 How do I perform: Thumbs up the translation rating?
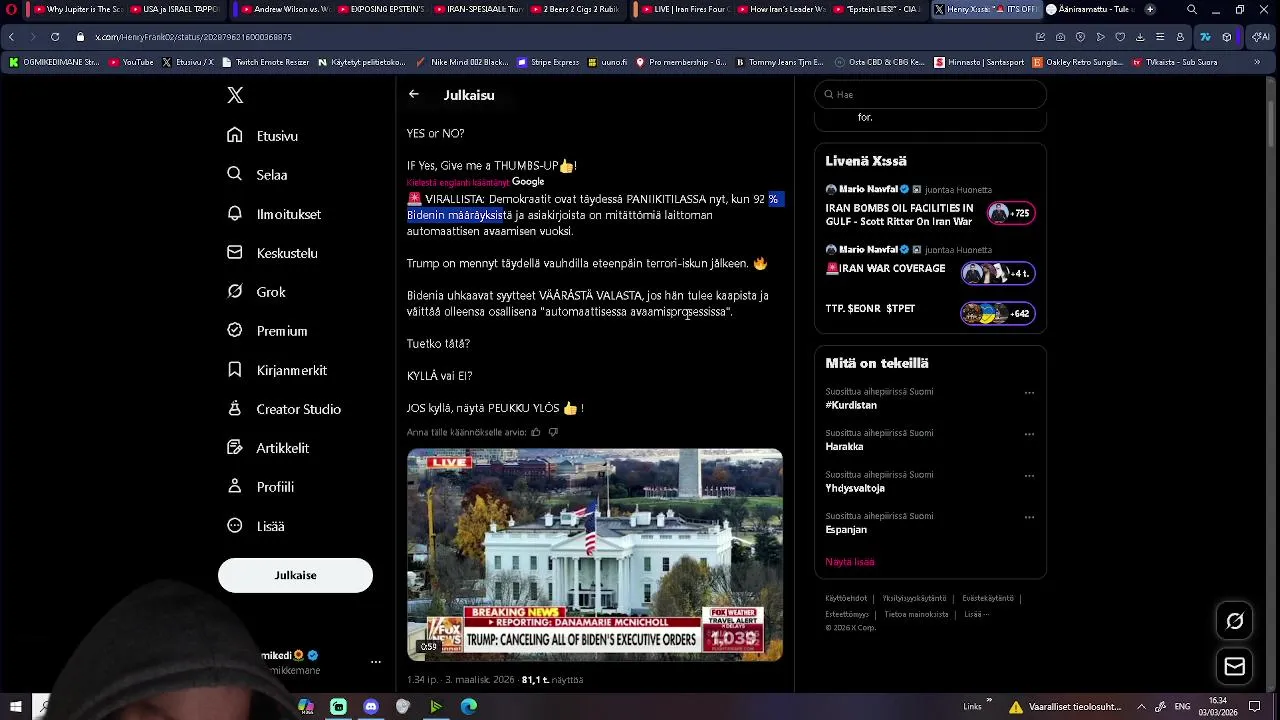[536, 432]
